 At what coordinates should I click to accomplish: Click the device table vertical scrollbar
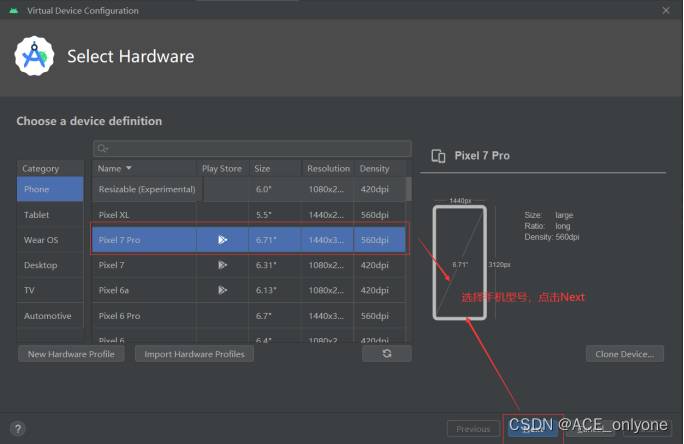coord(409,189)
